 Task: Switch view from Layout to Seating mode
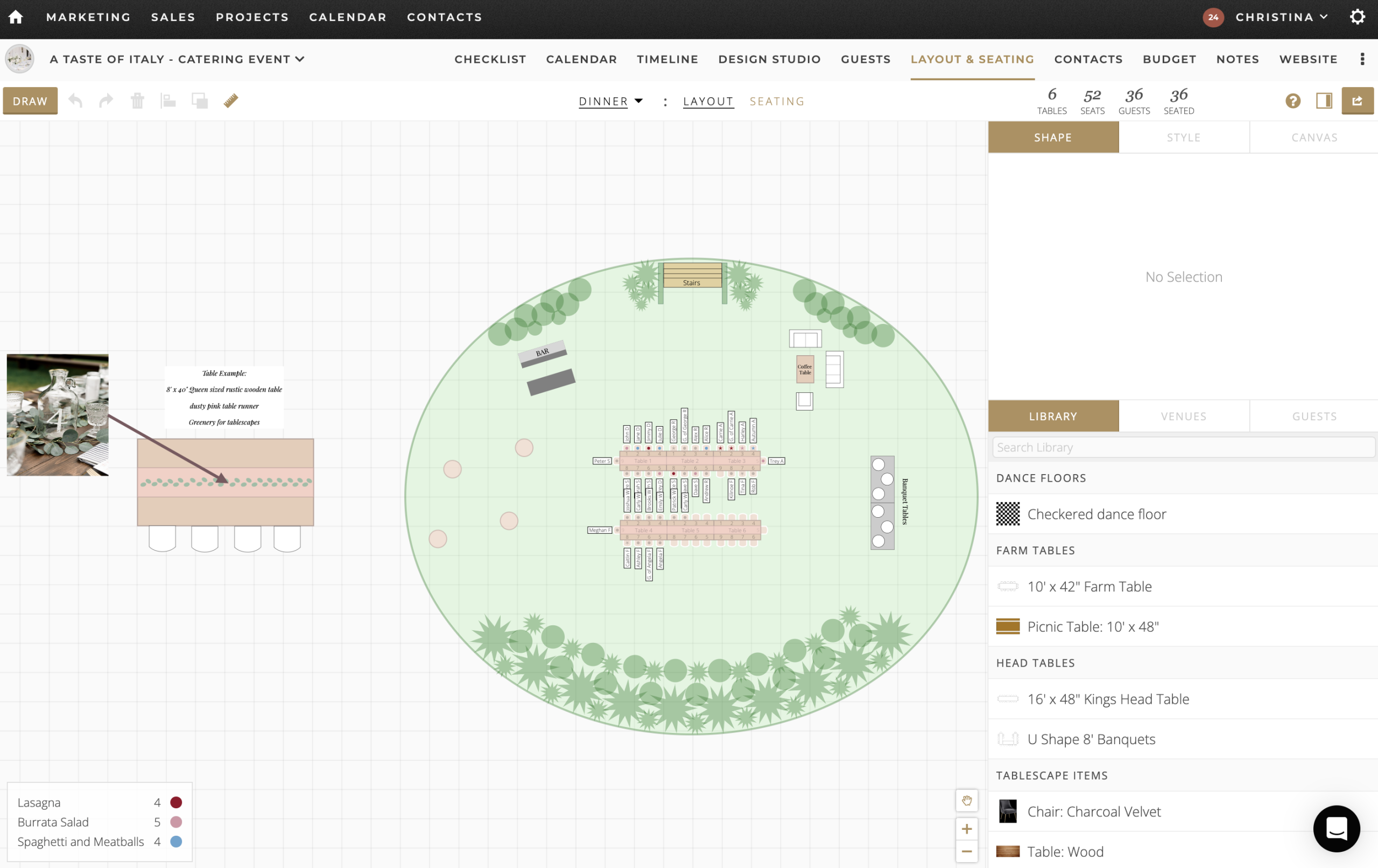777,101
